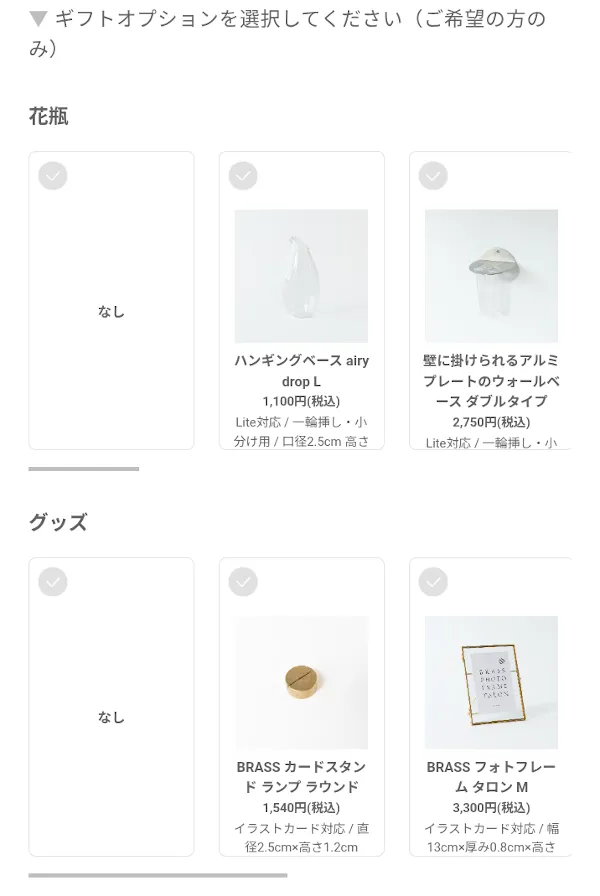Click the グッズ horizontal scrollbar
This screenshot has height=896, width=600.
point(158,875)
